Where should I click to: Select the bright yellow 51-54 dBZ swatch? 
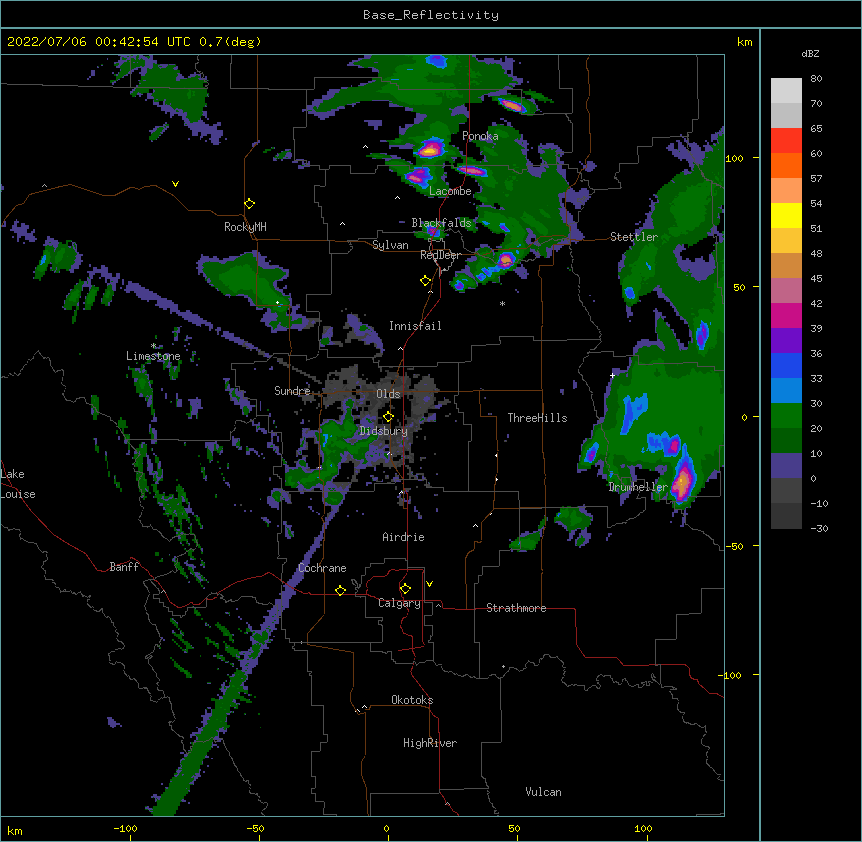786,215
